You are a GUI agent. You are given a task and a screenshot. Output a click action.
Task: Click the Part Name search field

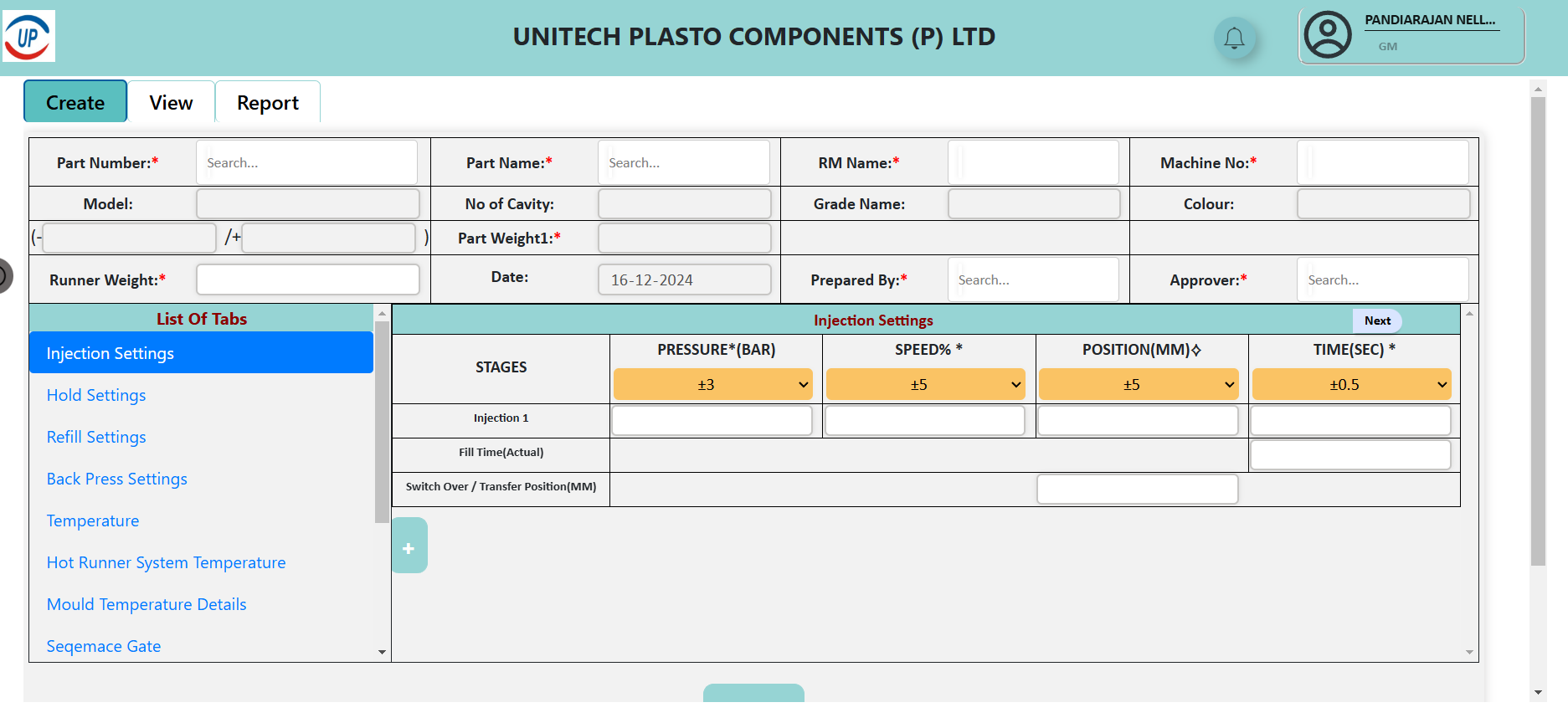coord(684,162)
